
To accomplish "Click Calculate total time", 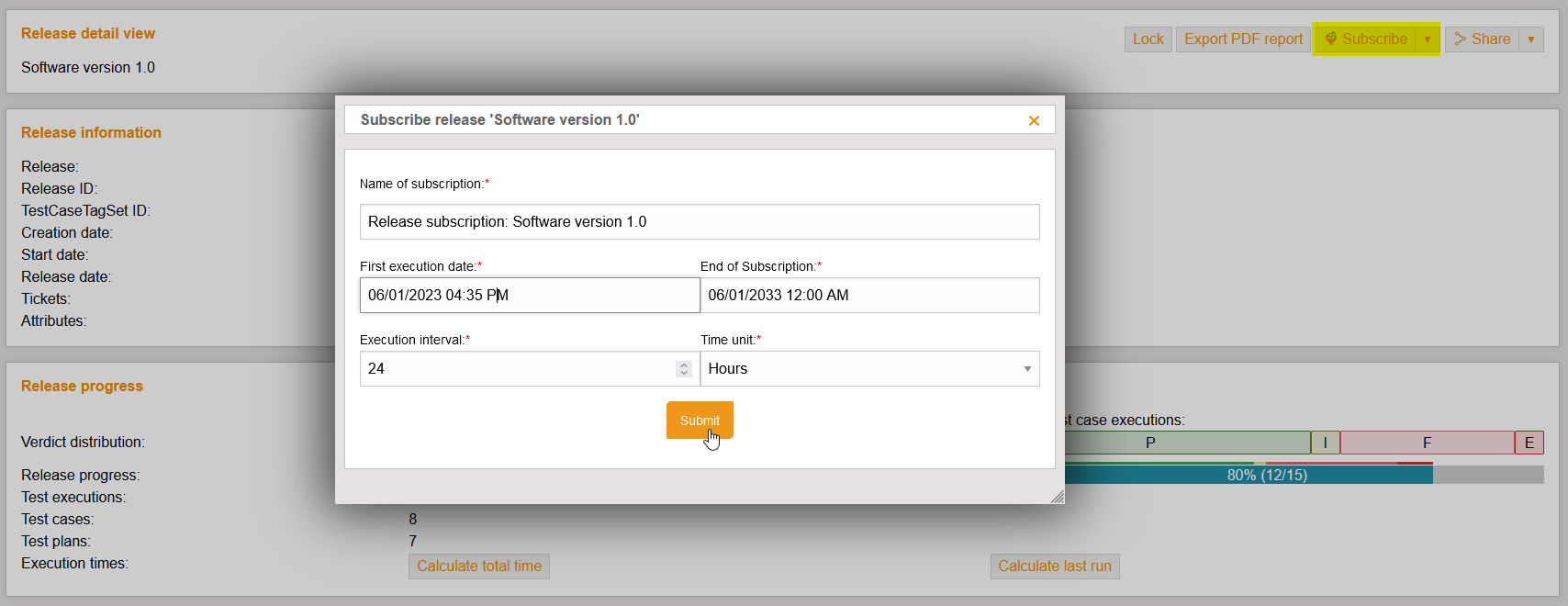I will (478, 566).
